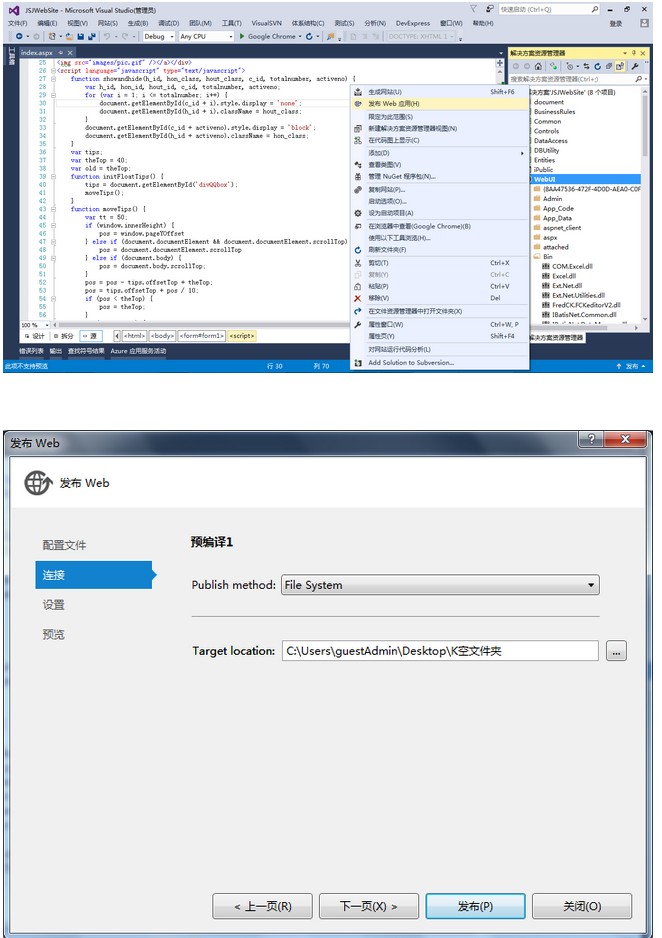
Task: Click the browse ... button beside Target location
Action: pos(617,651)
